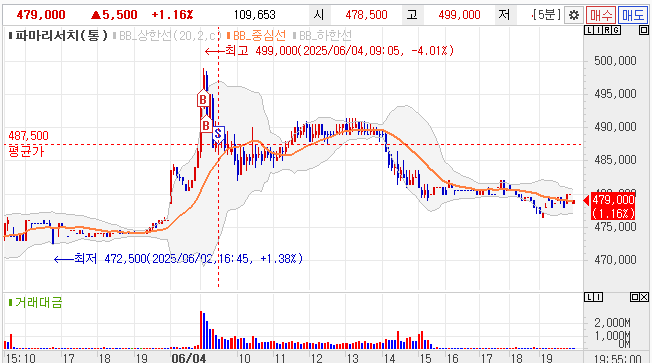Image resolution: width=652 pixels, height=363 pixels.
Task: Click the 시 open price label
Action: coord(319,15)
